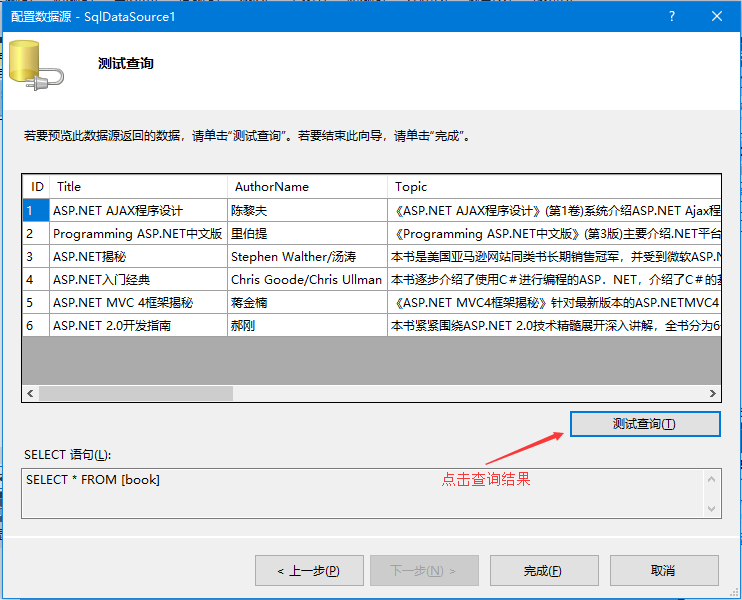Image resolution: width=742 pixels, height=600 pixels.
Task: Close the configure data source dialog
Action: point(717,17)
